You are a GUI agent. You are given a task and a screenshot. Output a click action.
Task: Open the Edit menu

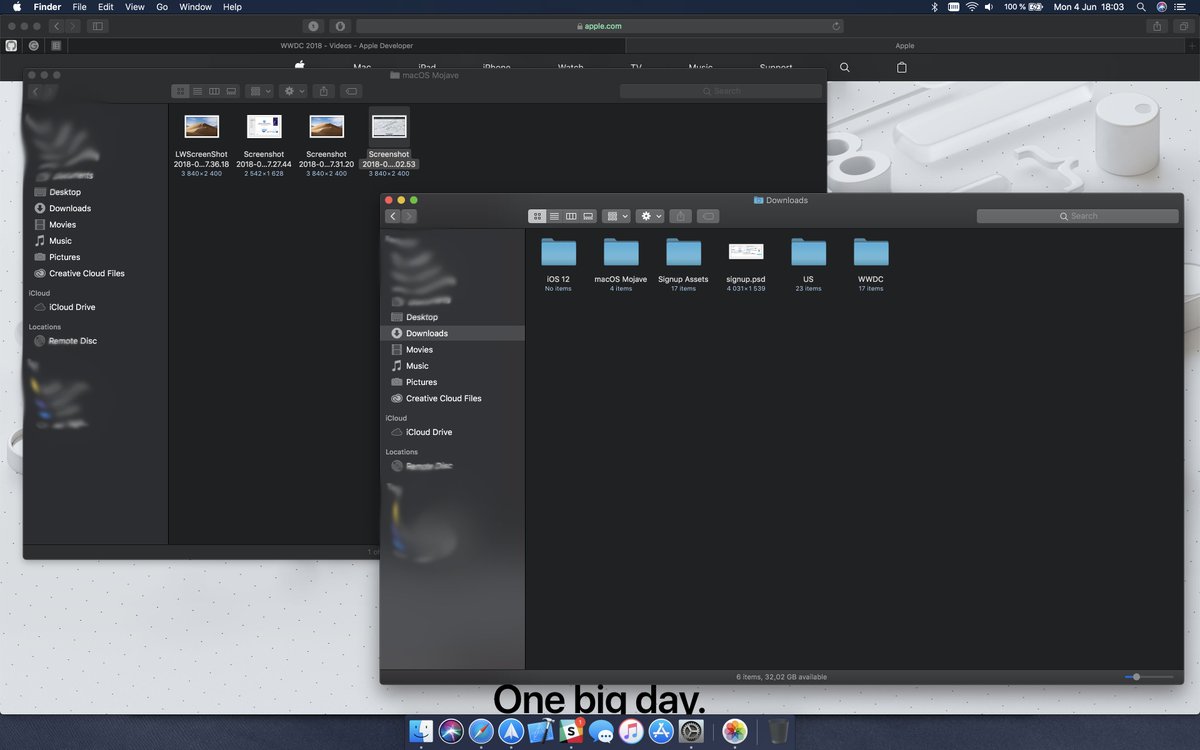tap(105, 7)
